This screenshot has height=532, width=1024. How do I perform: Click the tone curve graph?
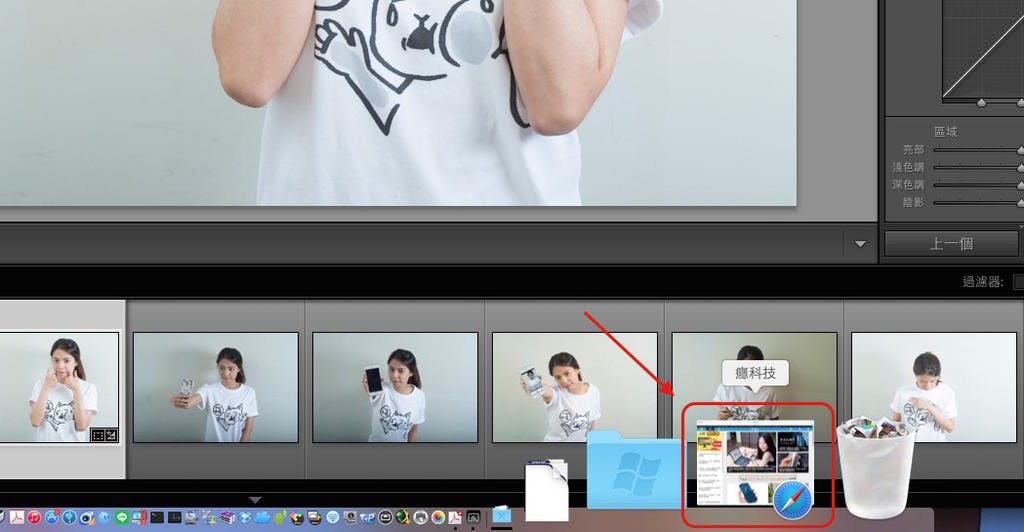[x=983, y=49]
